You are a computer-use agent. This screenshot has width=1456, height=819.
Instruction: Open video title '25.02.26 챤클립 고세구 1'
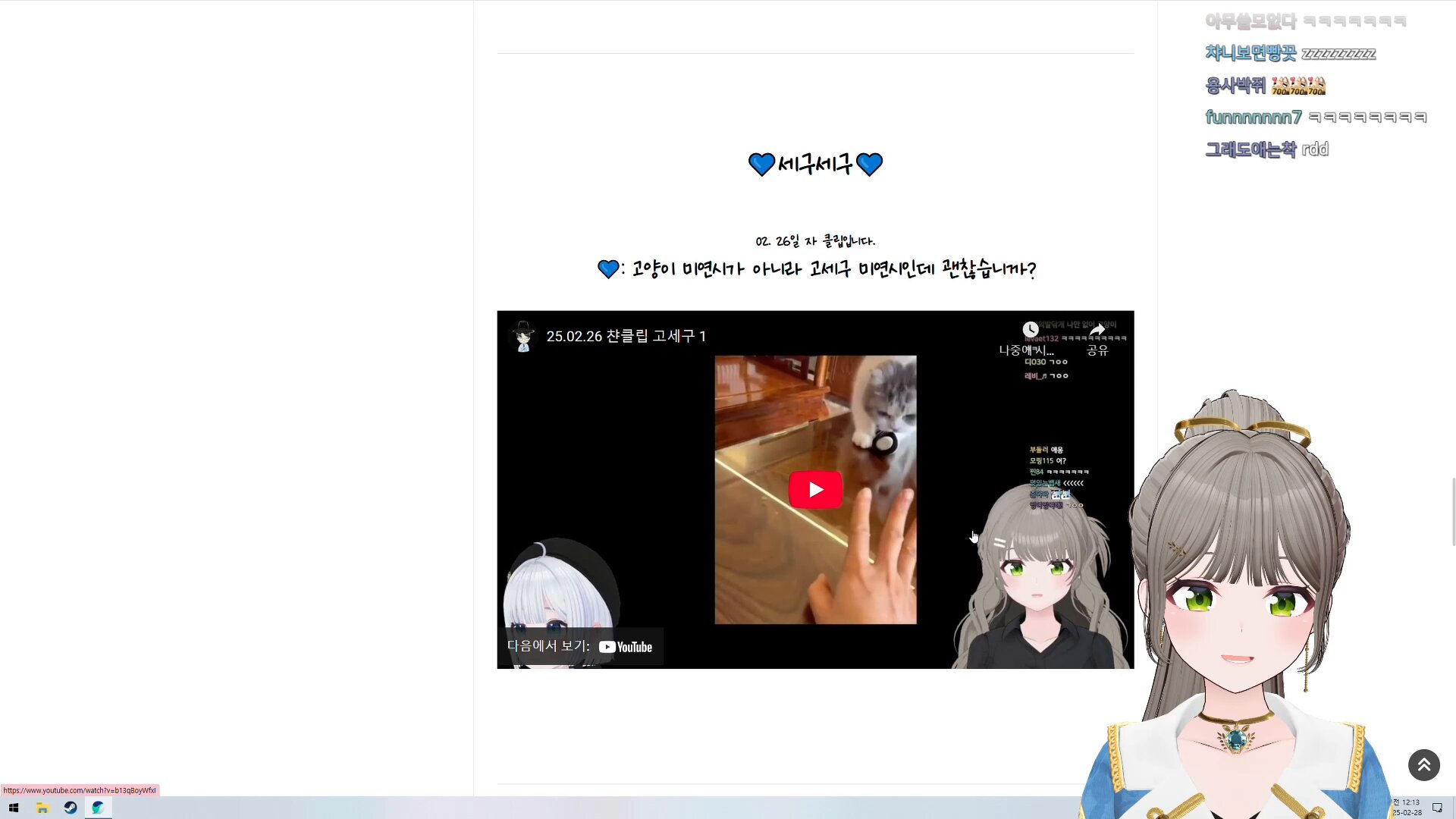[626, 336]
